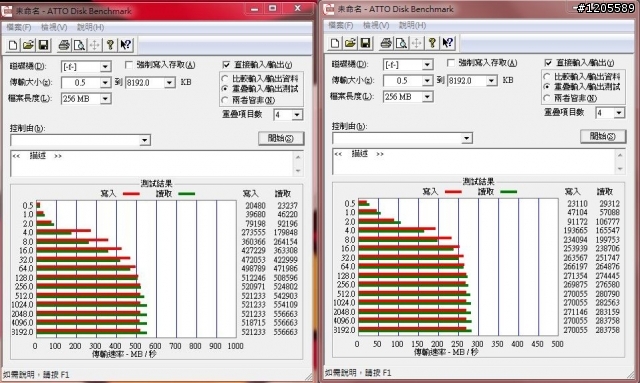Click value 29312 in right window results
Viewport: 640px width, 383px height.
coord(609,203)
